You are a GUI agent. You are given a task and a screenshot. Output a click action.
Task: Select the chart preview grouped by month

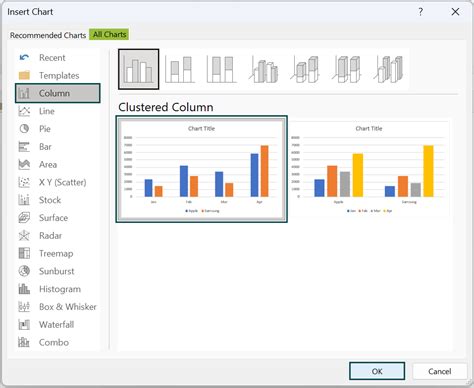tap(202, 169)
